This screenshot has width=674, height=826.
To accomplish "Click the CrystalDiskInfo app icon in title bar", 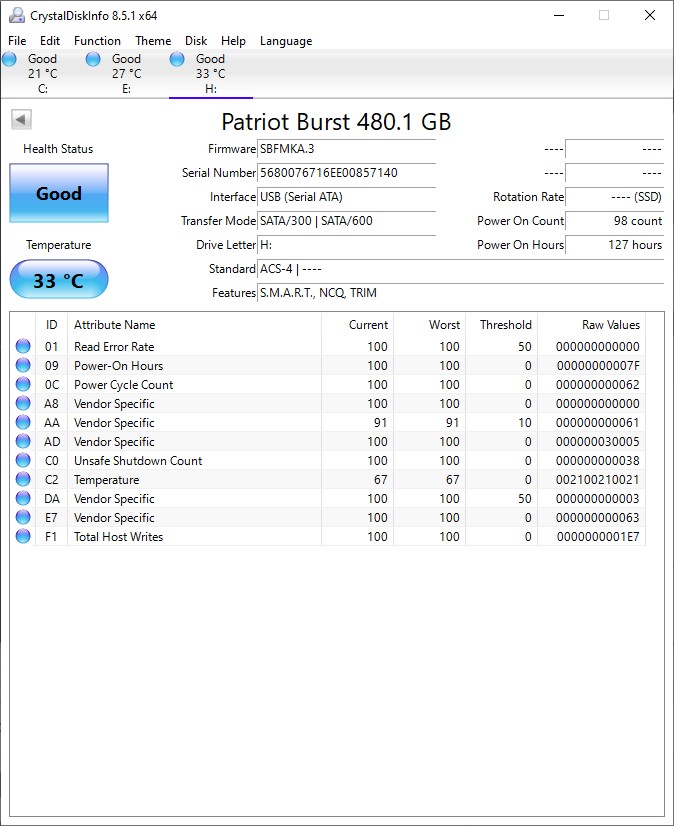I will point(17,15).
